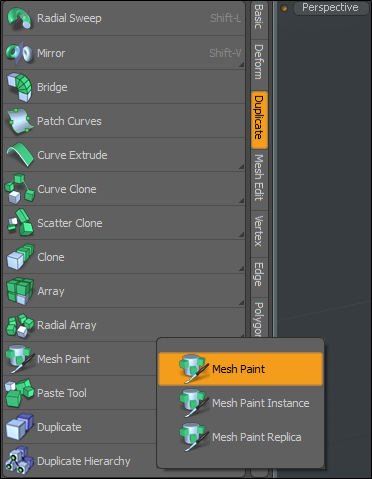Pick the Paste Tool icon
This screenshot has width=372, height=479.
[20, 393]
